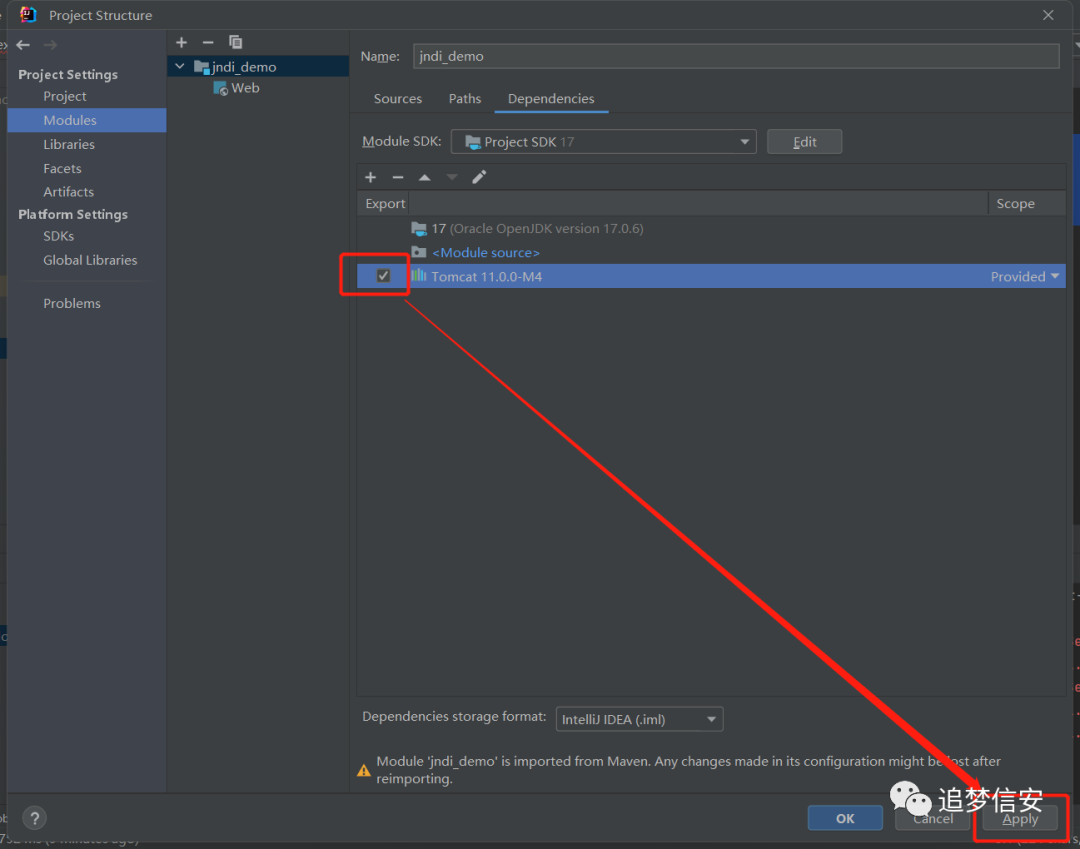Viewport: 1080px width, 849px height.
Task: Edit dependency with pencil icon
Action: tap(479, 178)
